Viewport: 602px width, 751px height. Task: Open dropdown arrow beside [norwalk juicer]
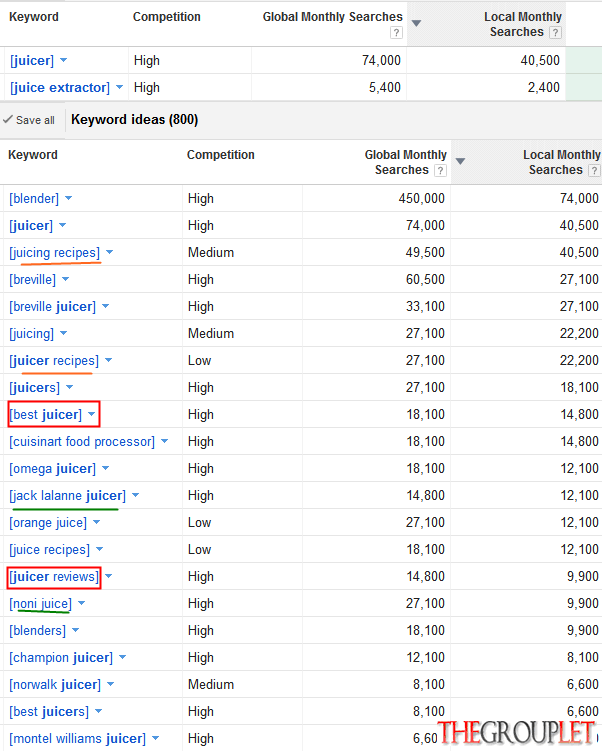(111, 684)
